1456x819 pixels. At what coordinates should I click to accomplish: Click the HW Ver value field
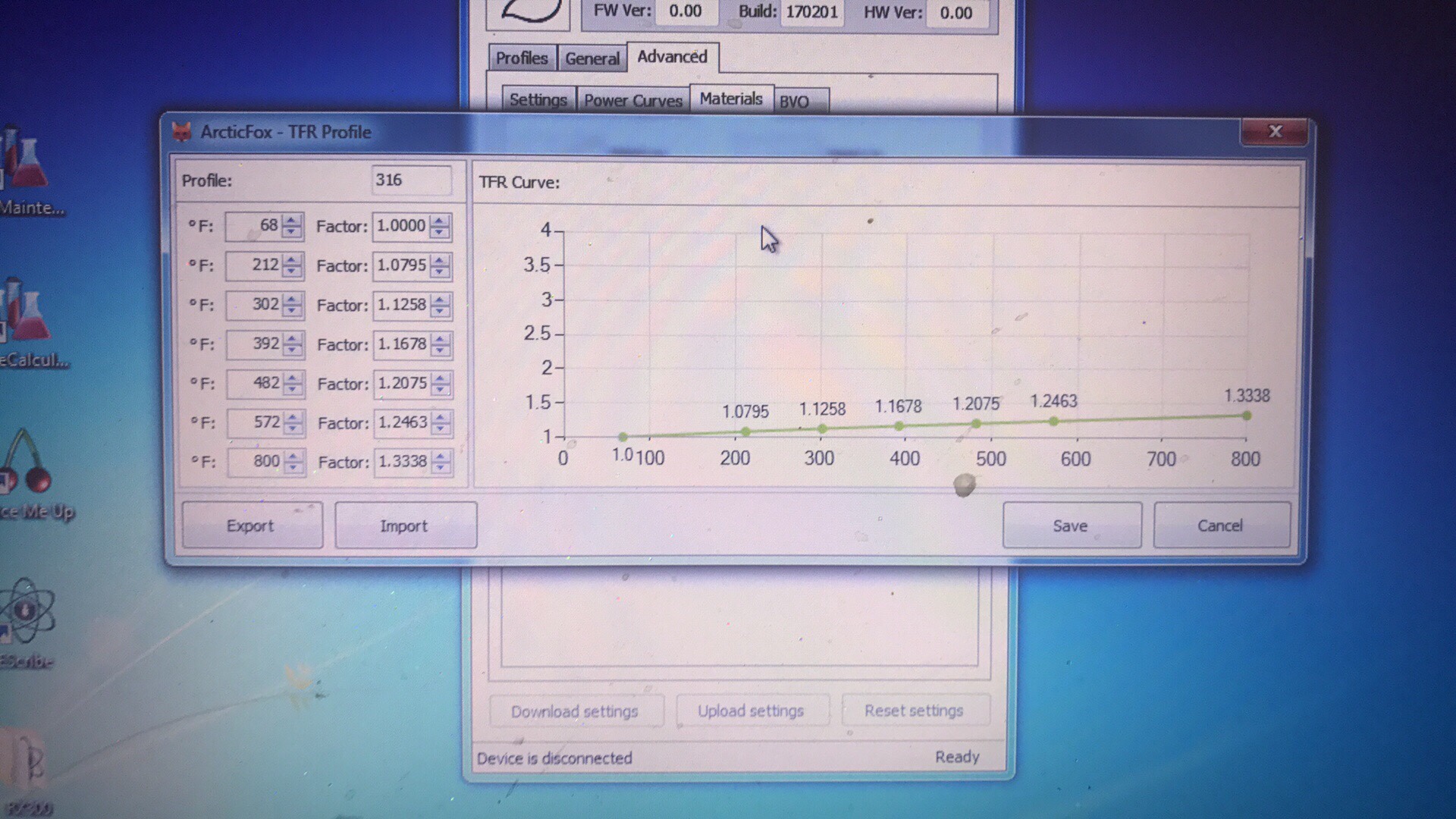956,13
